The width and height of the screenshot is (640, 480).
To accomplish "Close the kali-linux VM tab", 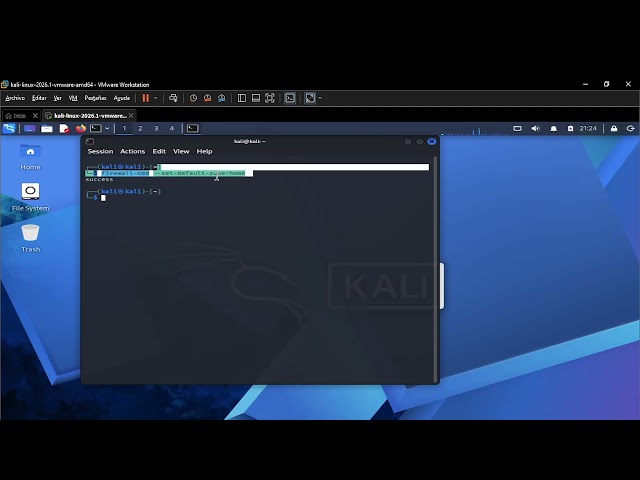I will [x=131, y=116].
